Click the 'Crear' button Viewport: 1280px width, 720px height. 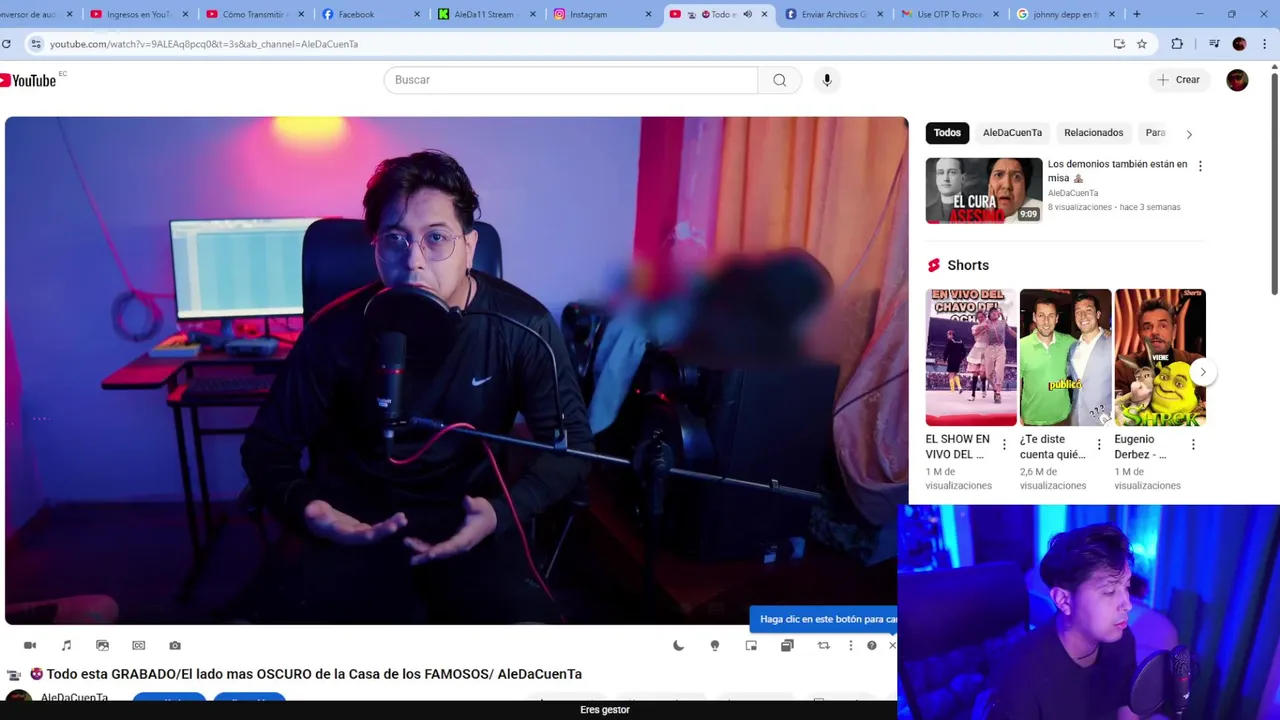[1177, 80]
